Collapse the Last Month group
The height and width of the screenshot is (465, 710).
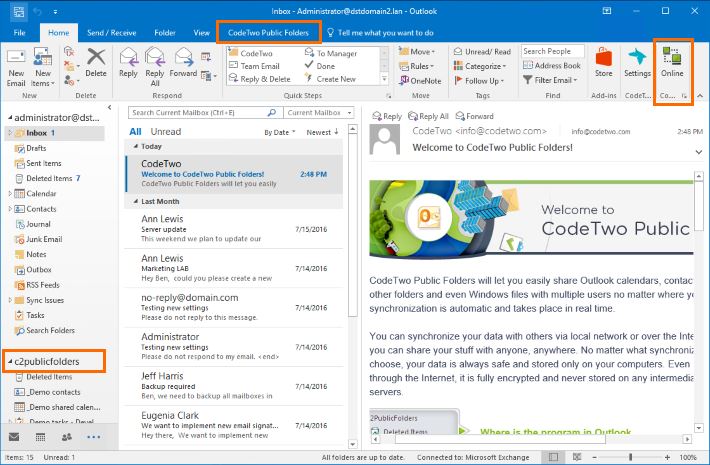pyautogui.click(x=135, y=201)
